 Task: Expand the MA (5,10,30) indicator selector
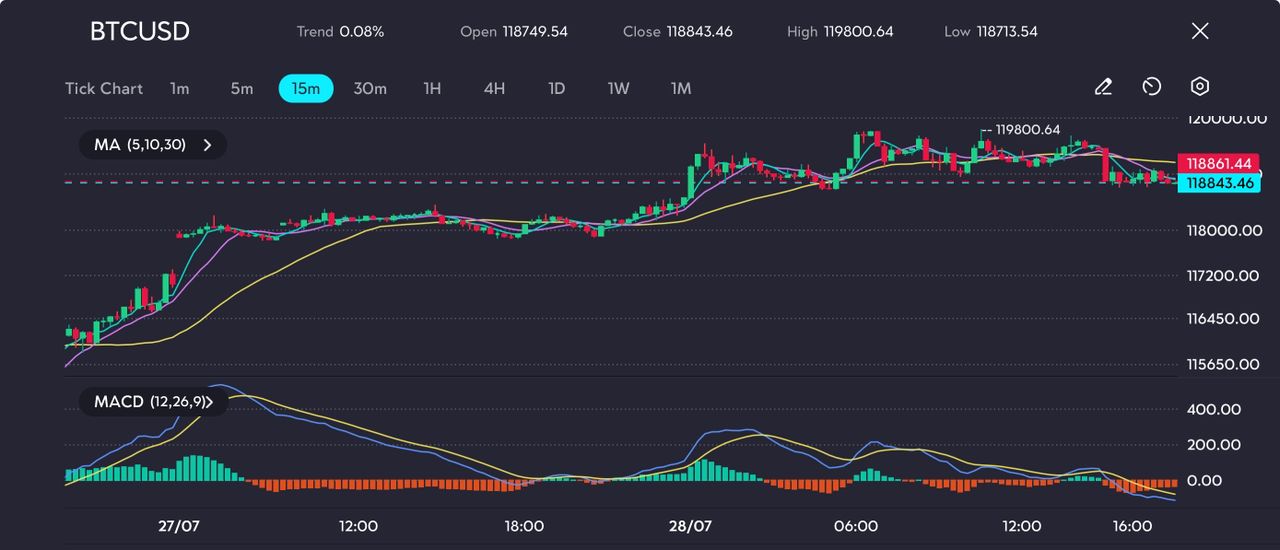153,145
